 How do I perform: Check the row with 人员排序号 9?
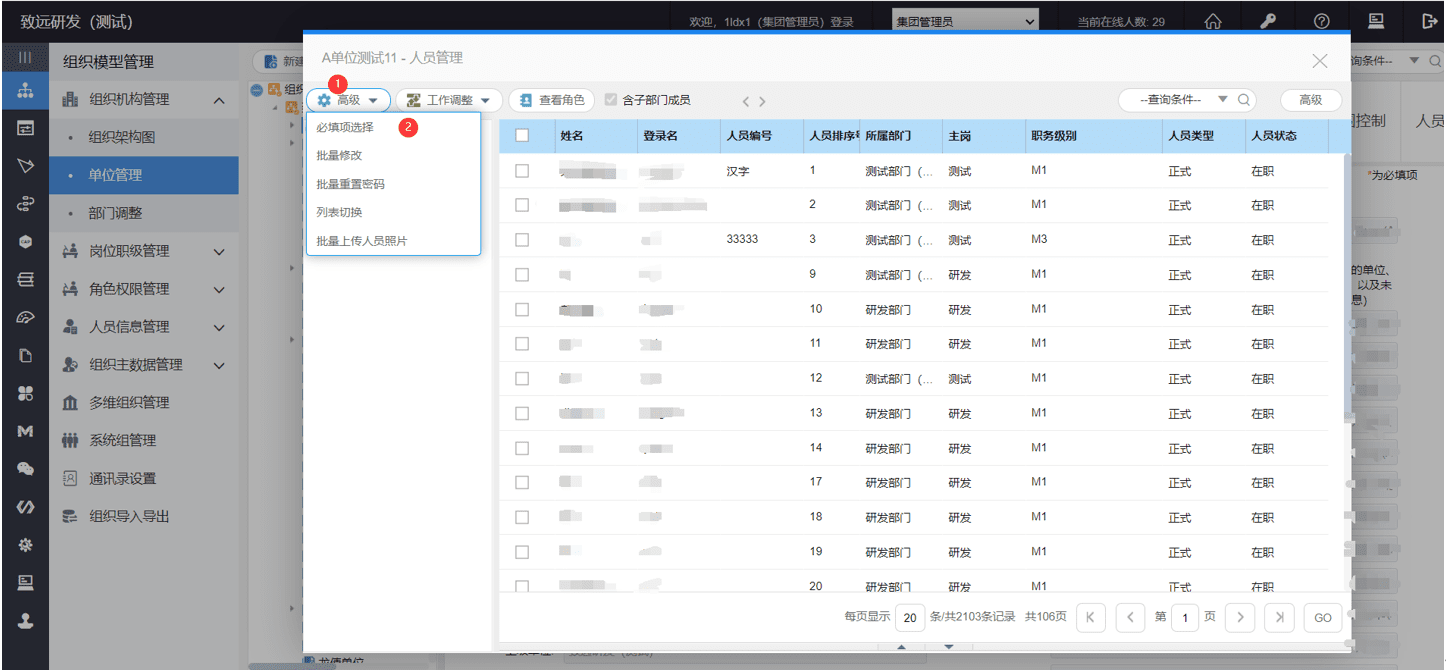coord(522,275)
